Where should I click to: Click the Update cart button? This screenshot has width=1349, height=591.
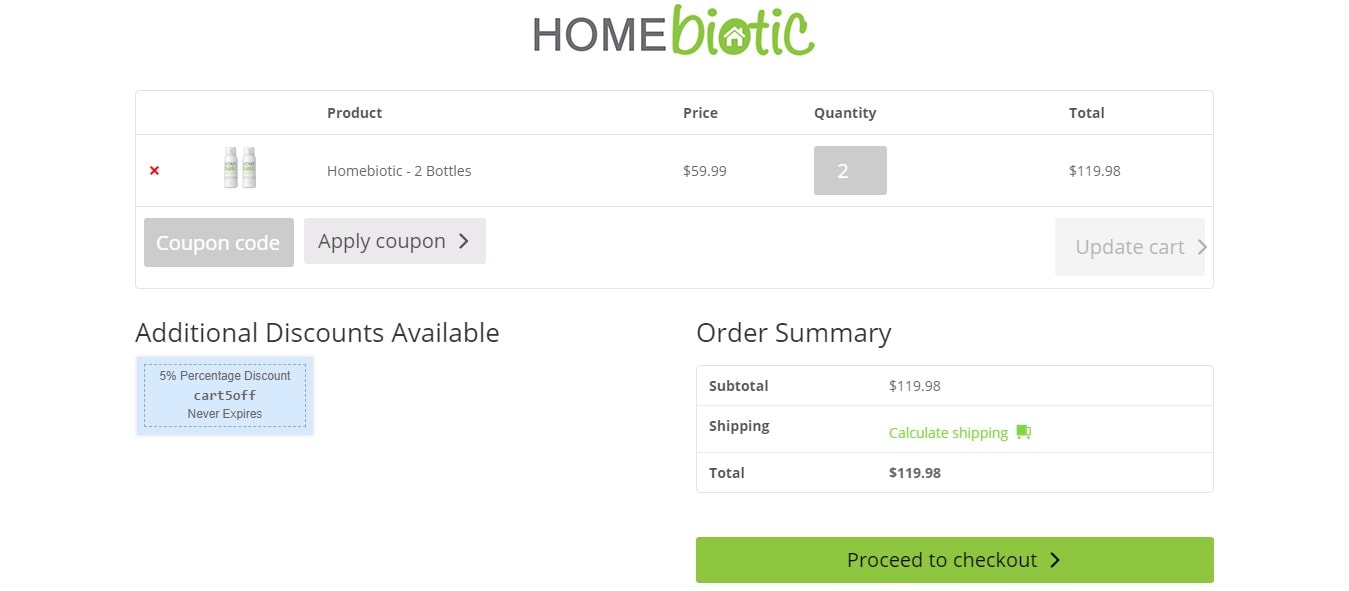coord(1130,247)
